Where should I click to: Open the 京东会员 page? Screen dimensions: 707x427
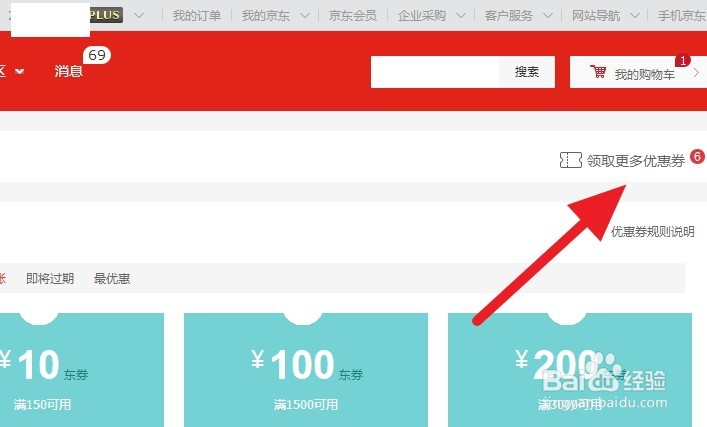(353, 16)
